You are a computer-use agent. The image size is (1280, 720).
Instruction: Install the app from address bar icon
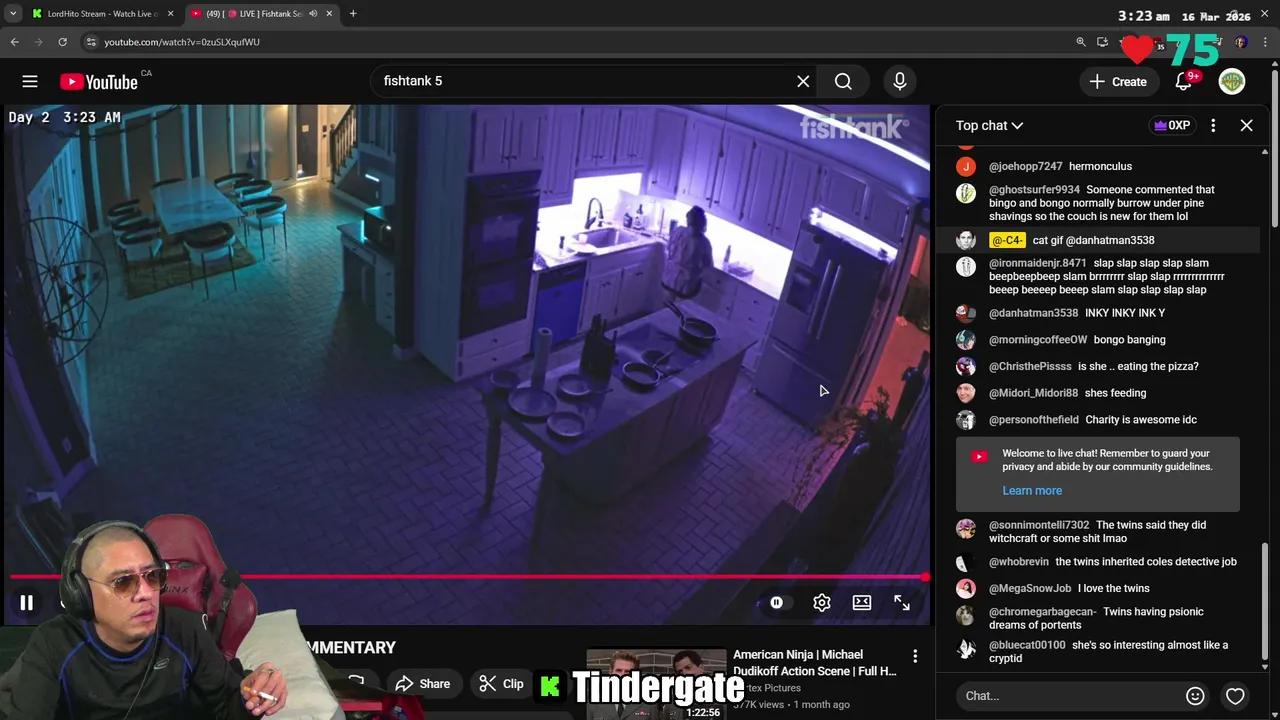1102,42
